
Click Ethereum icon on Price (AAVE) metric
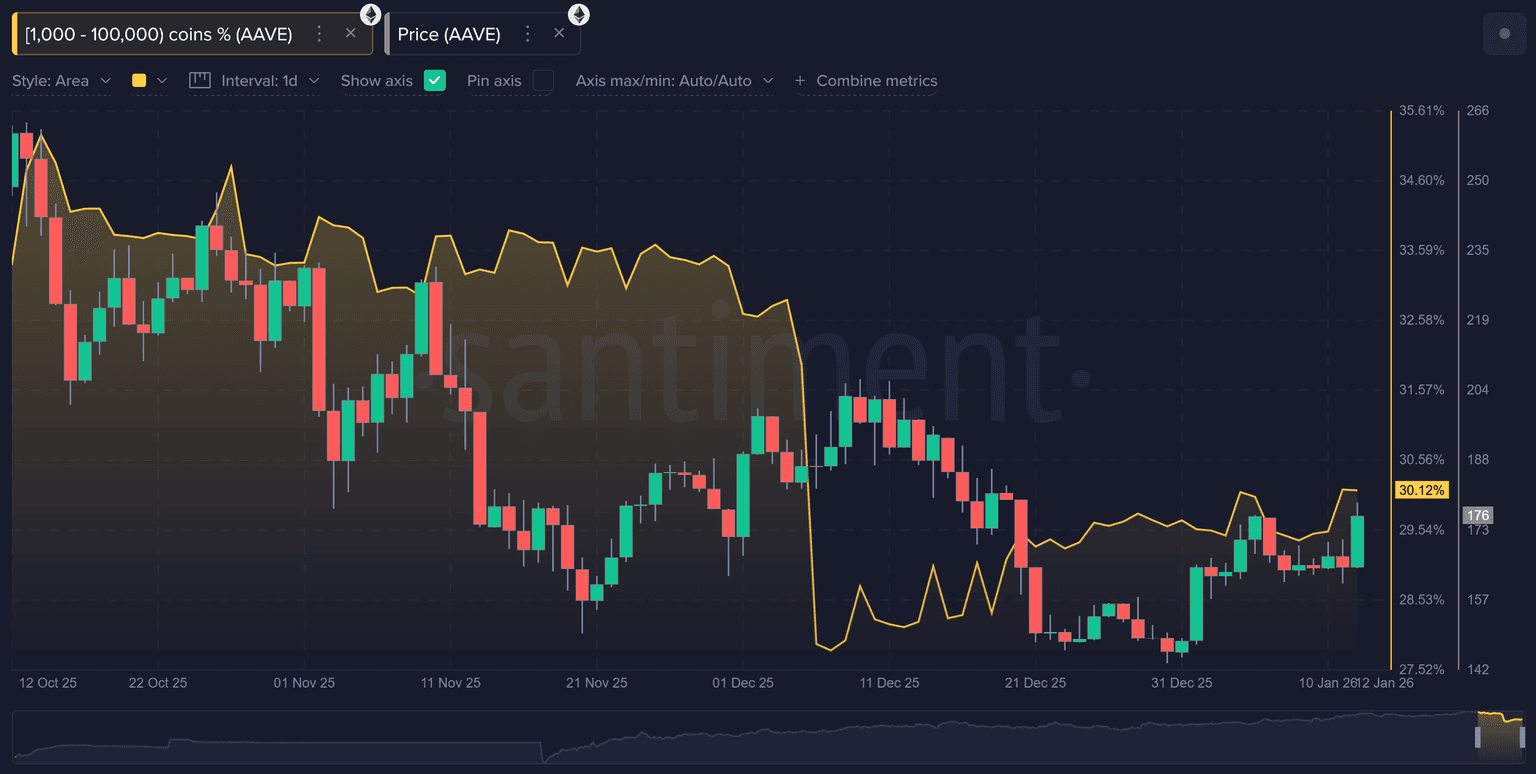click(x=579, y=14)
